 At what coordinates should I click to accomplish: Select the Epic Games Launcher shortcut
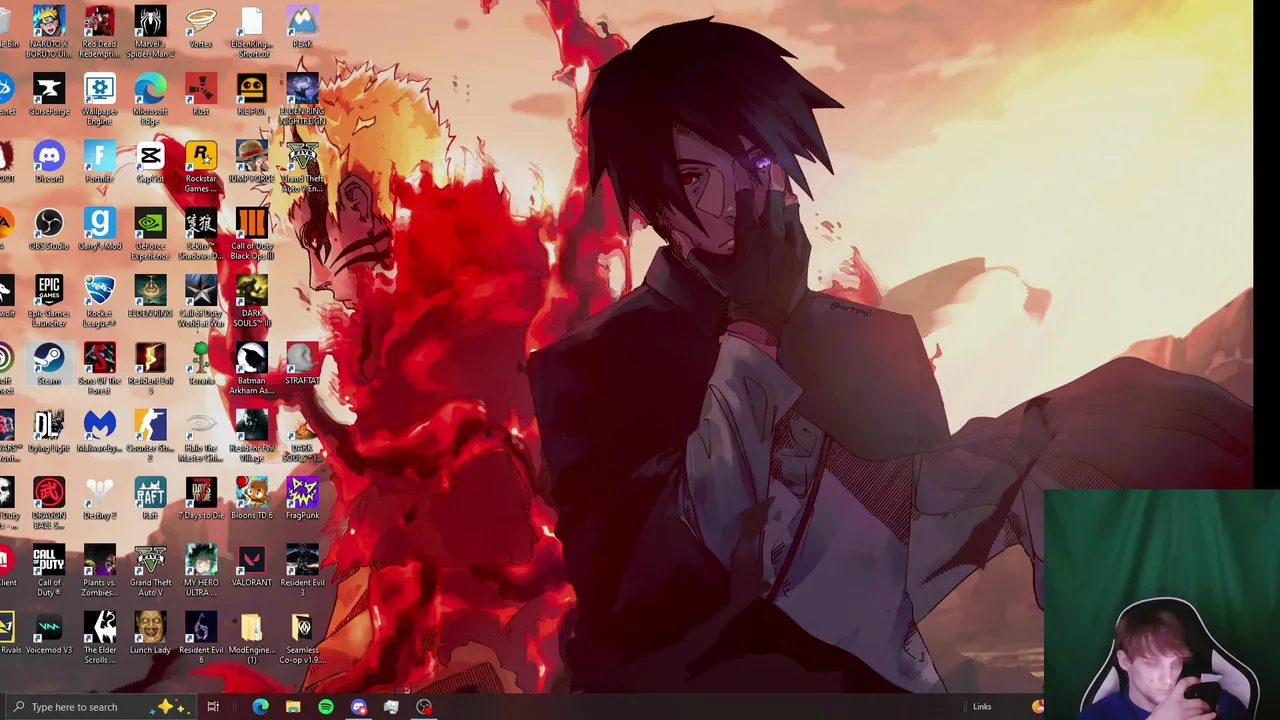coord(49,300)
